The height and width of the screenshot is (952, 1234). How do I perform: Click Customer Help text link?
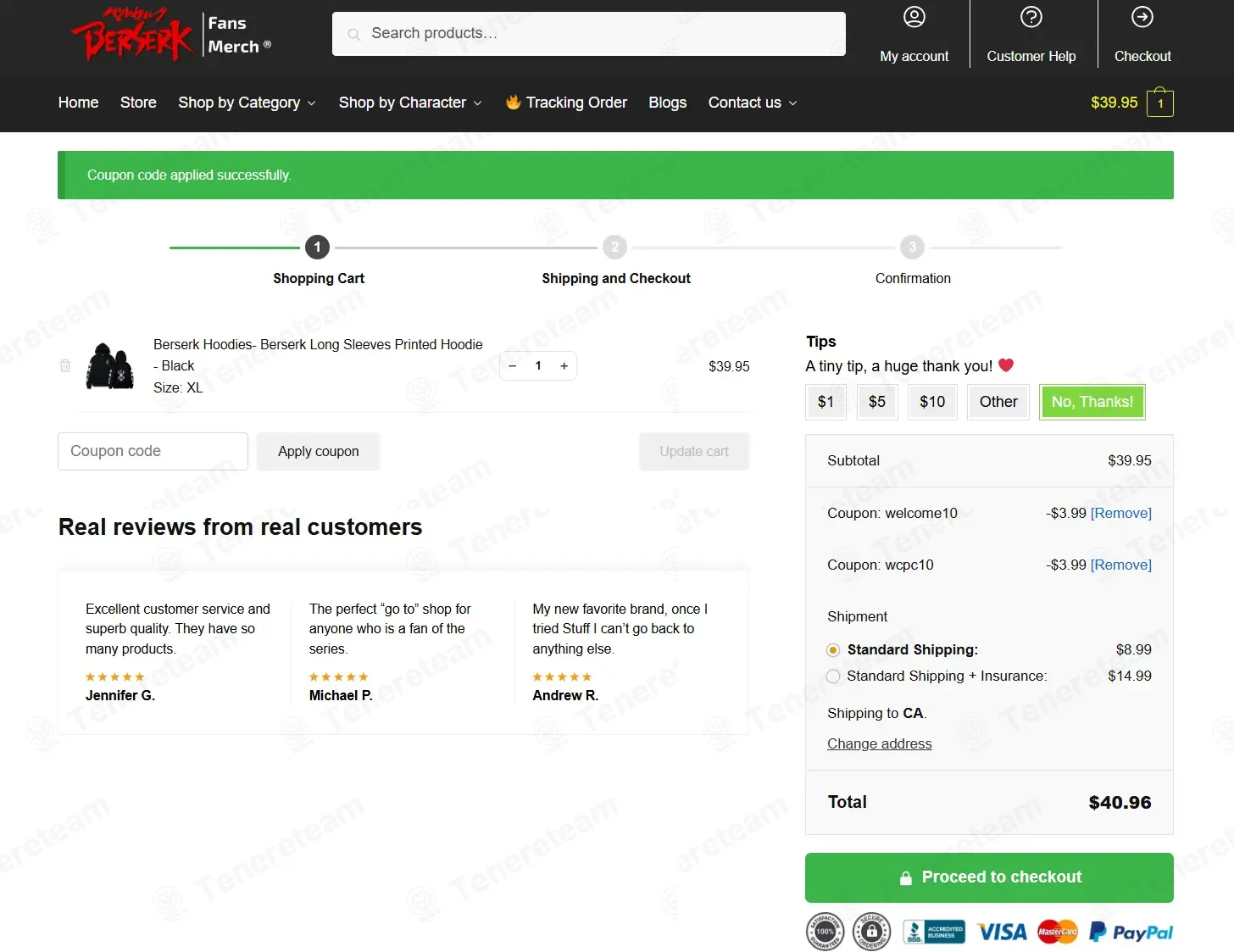click(1031, 56)
